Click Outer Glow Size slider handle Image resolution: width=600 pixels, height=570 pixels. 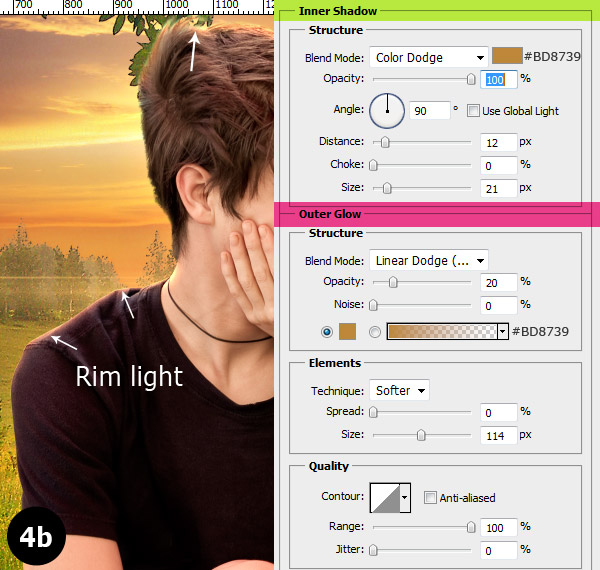click(421, 435)
